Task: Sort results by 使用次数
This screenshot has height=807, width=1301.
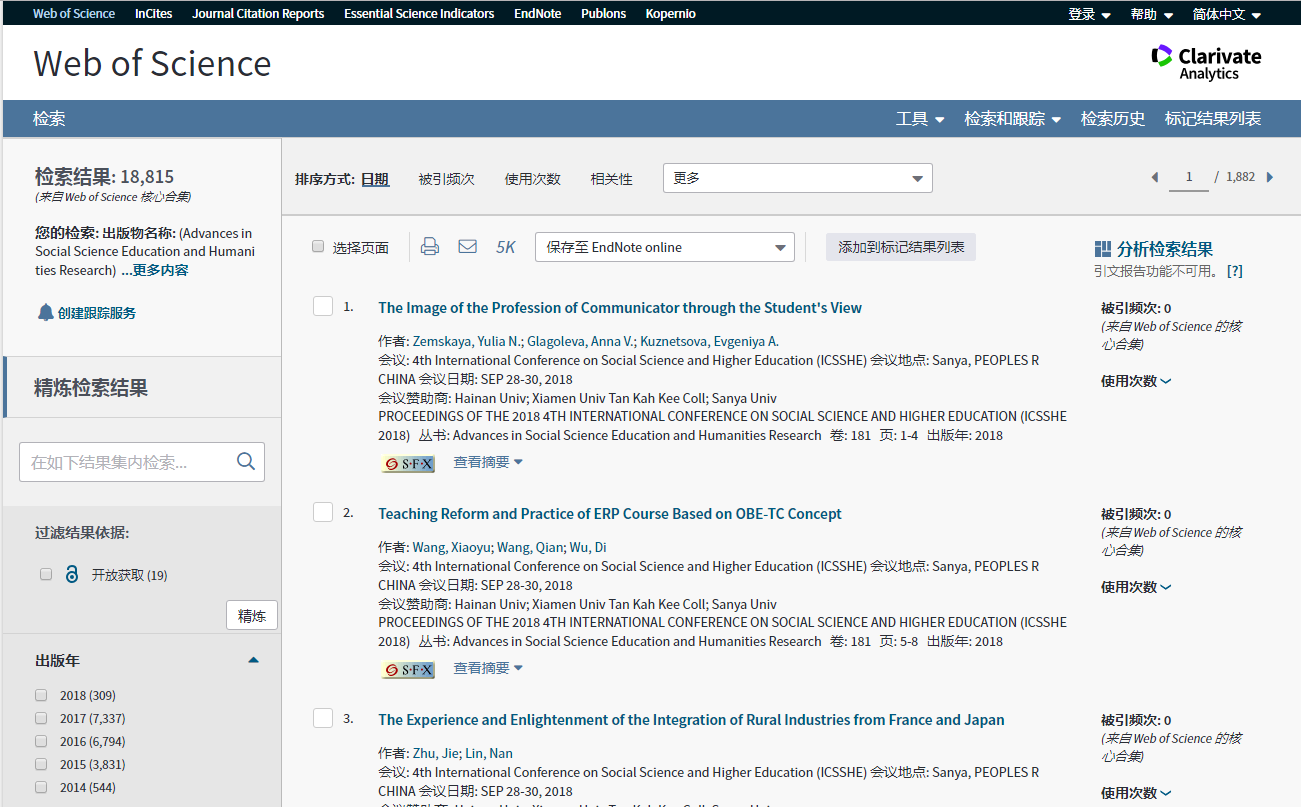Action: 532,179
